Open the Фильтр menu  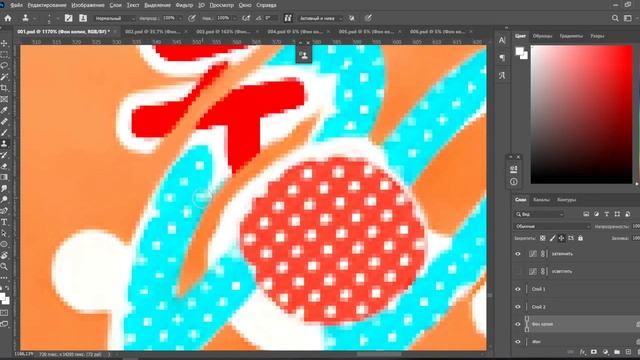coord(184,5)
